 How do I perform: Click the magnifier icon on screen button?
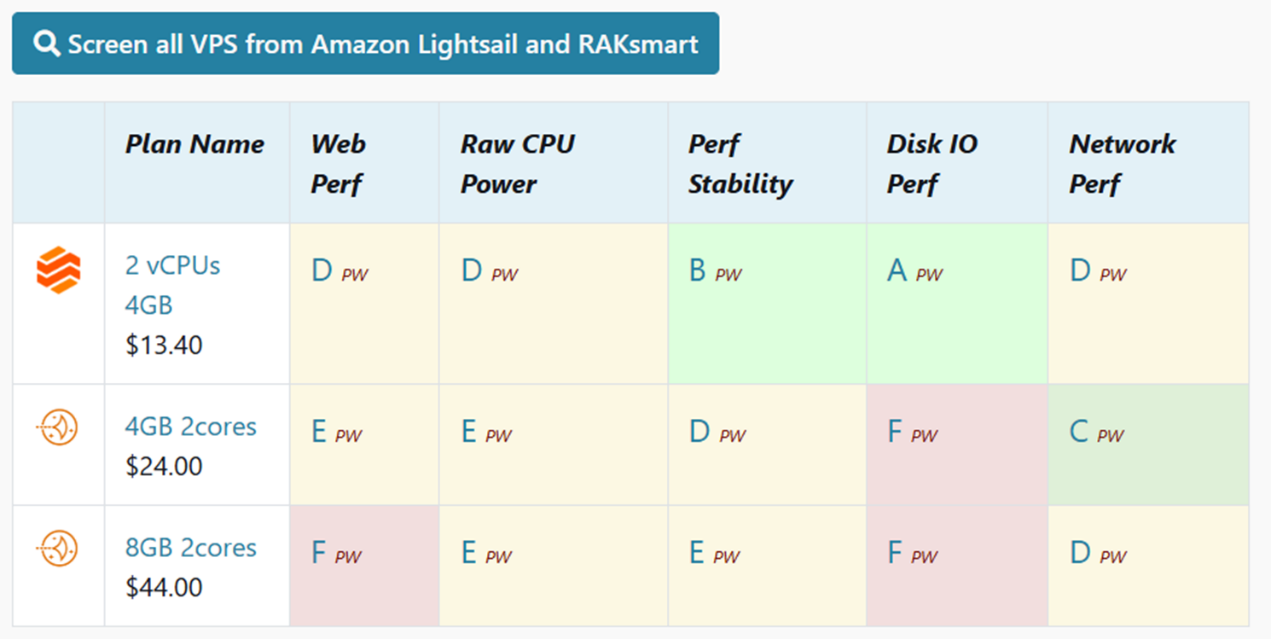pos(46,44)
